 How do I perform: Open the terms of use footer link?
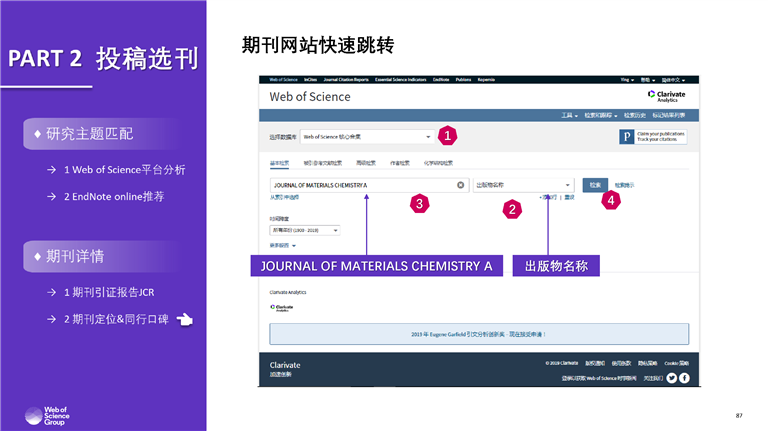pyautogui.click(x=621, y=363)
